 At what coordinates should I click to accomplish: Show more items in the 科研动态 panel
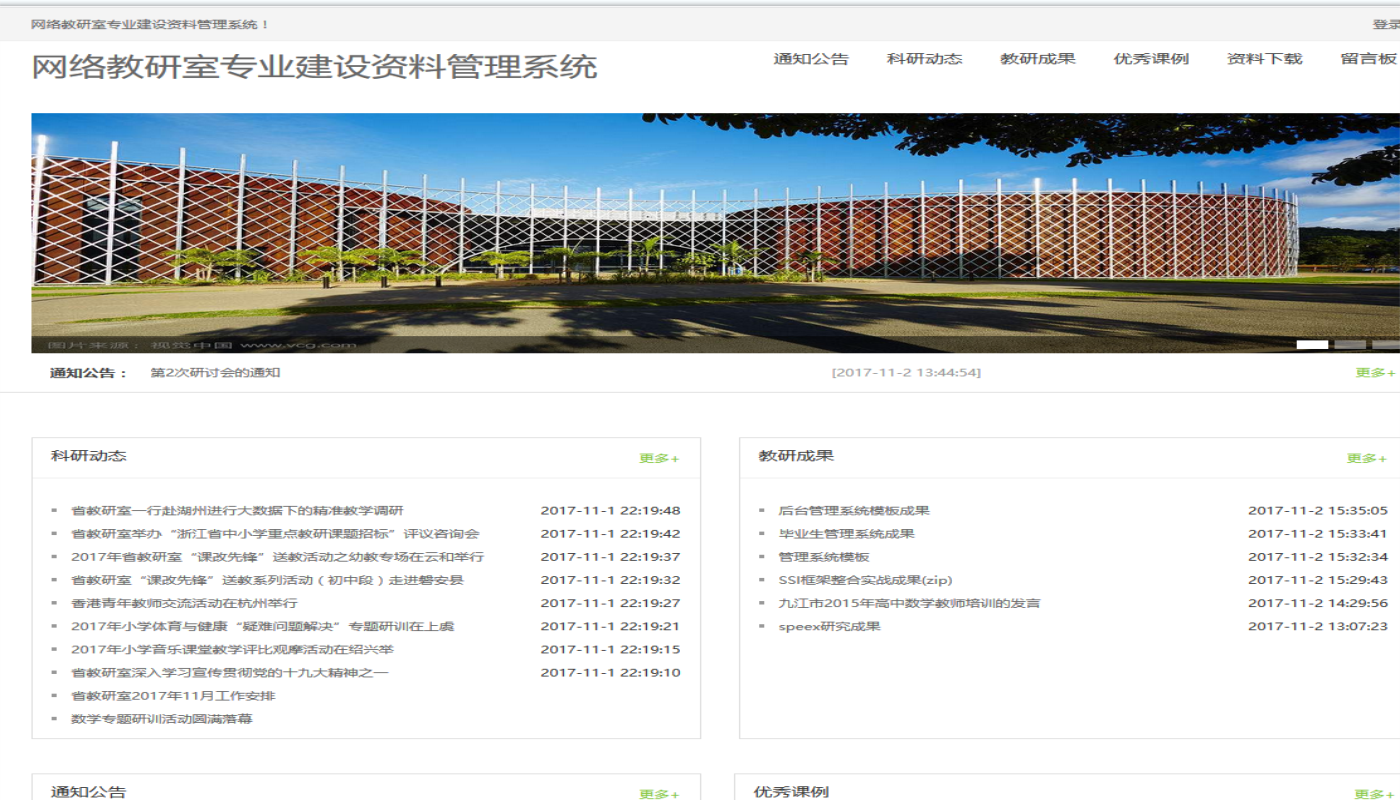click(659, 459)
